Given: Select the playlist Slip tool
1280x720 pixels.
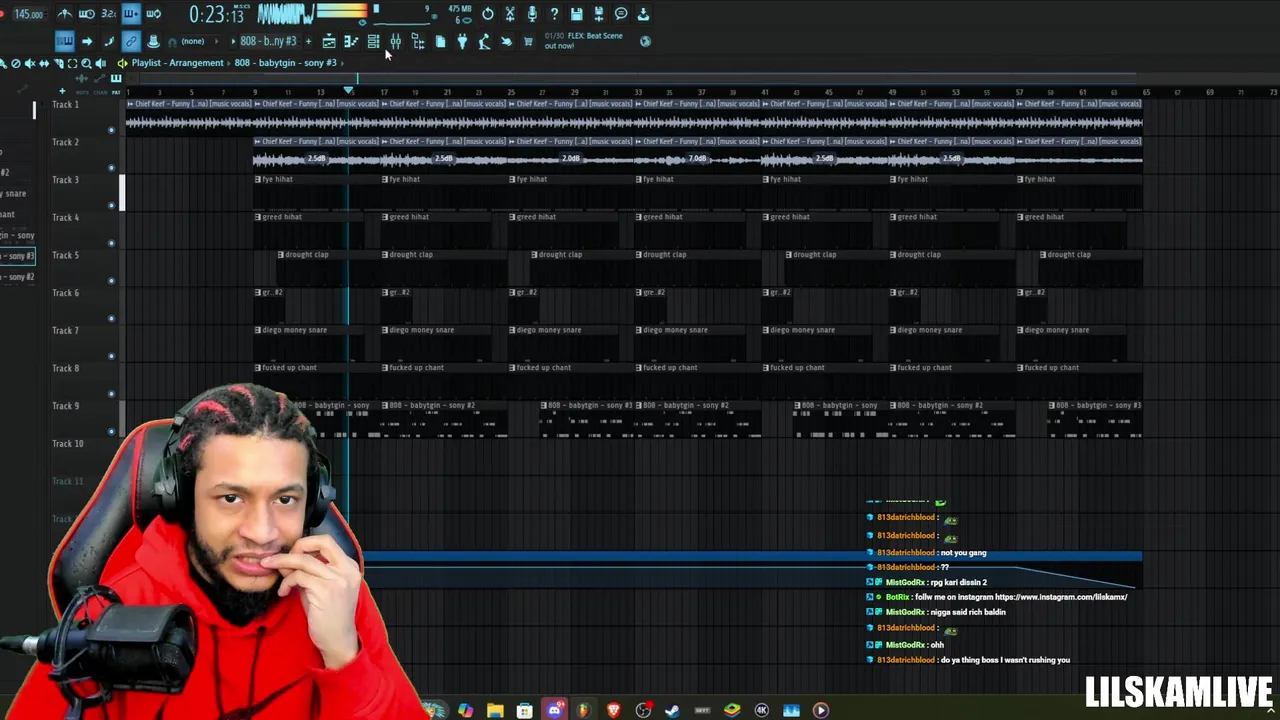Looking at the screenshot, I should coord(44,63).
